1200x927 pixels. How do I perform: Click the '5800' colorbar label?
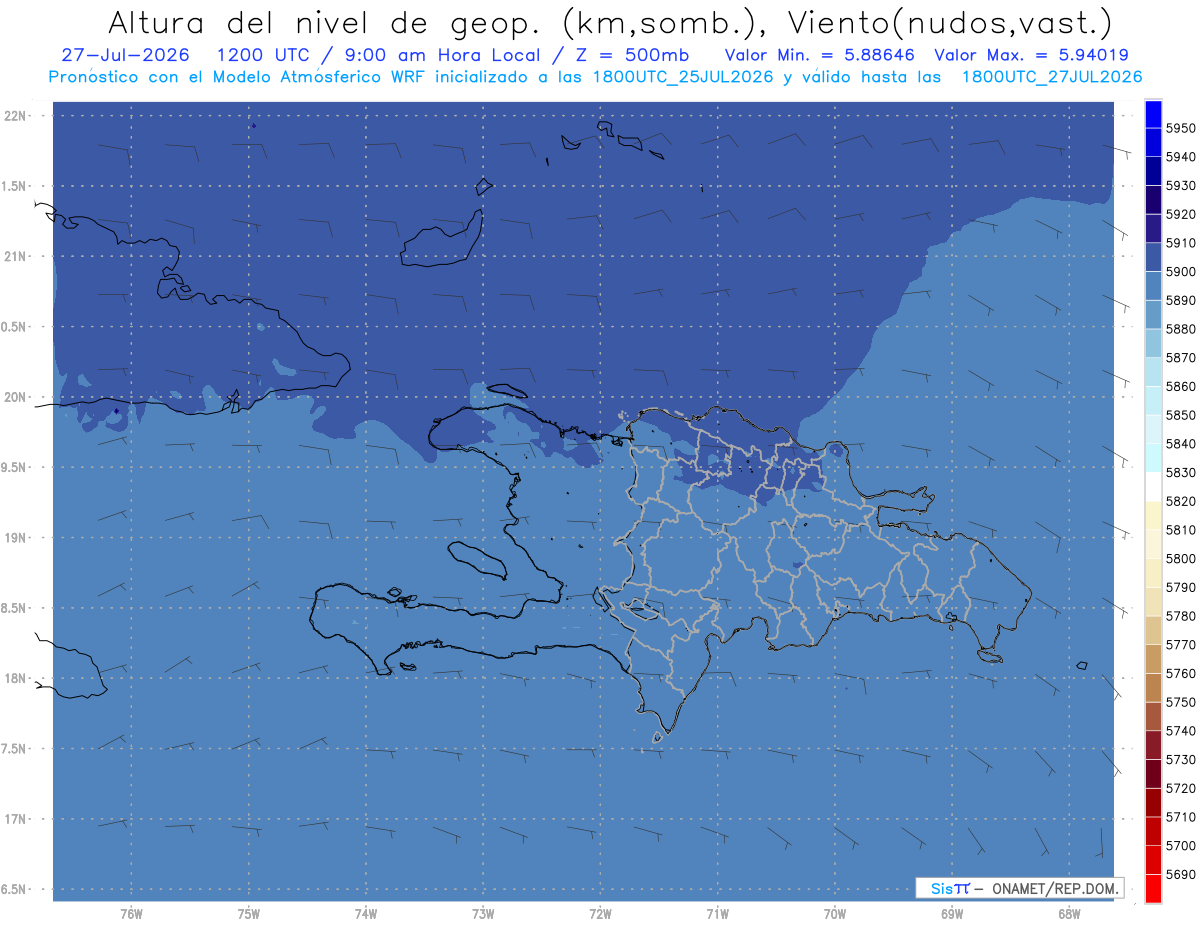click(x=1181, y=558)
